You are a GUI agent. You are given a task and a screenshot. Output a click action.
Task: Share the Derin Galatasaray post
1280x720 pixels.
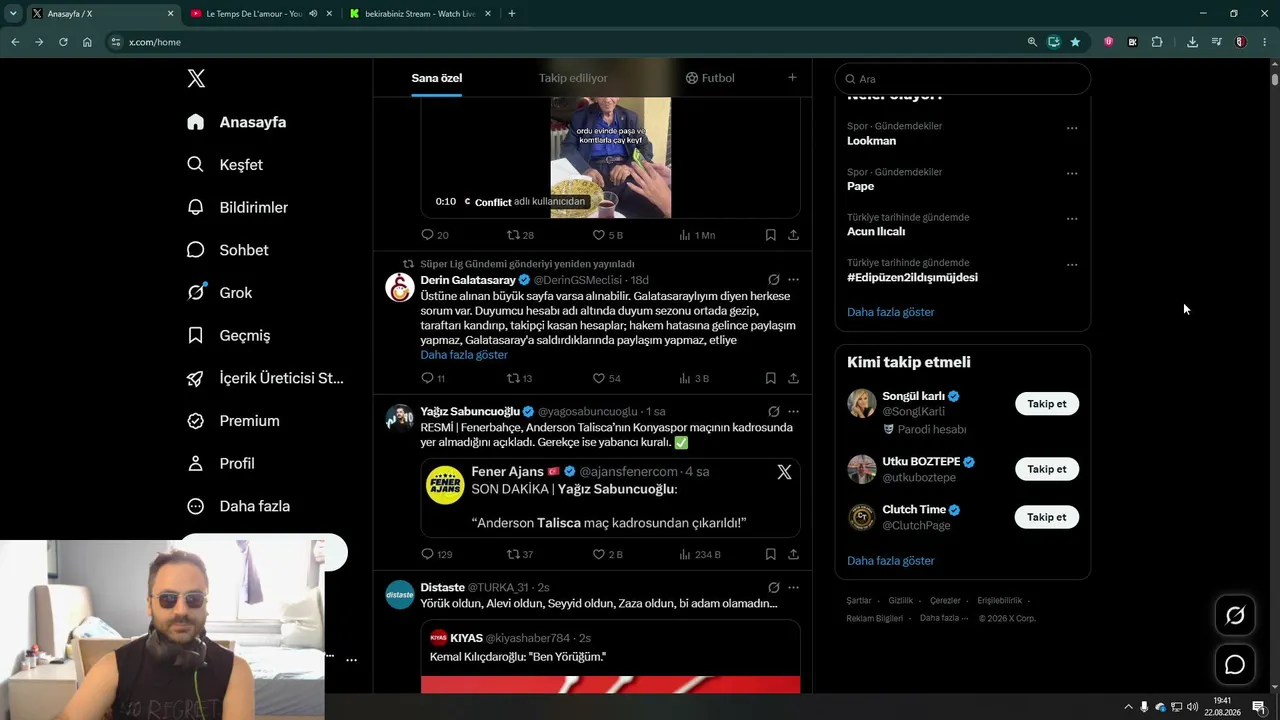point(793,378)
